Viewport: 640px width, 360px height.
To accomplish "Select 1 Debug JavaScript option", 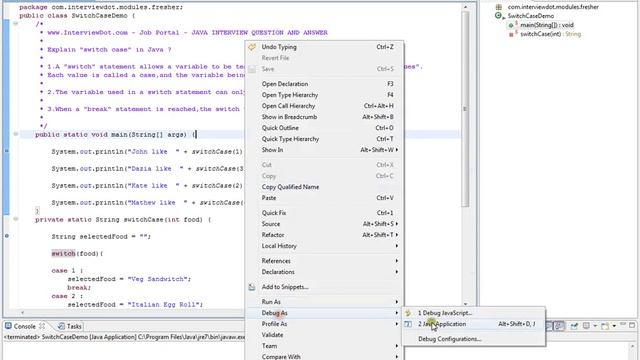I will pyautogui.click(x=474, y=313).
